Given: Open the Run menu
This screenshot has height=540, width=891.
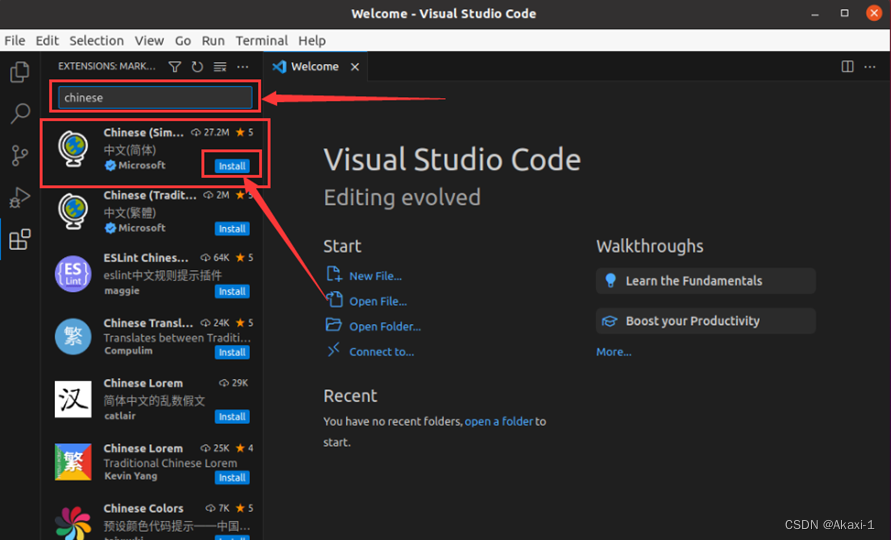Looking at the screenshot, I should tap(213, 41).
